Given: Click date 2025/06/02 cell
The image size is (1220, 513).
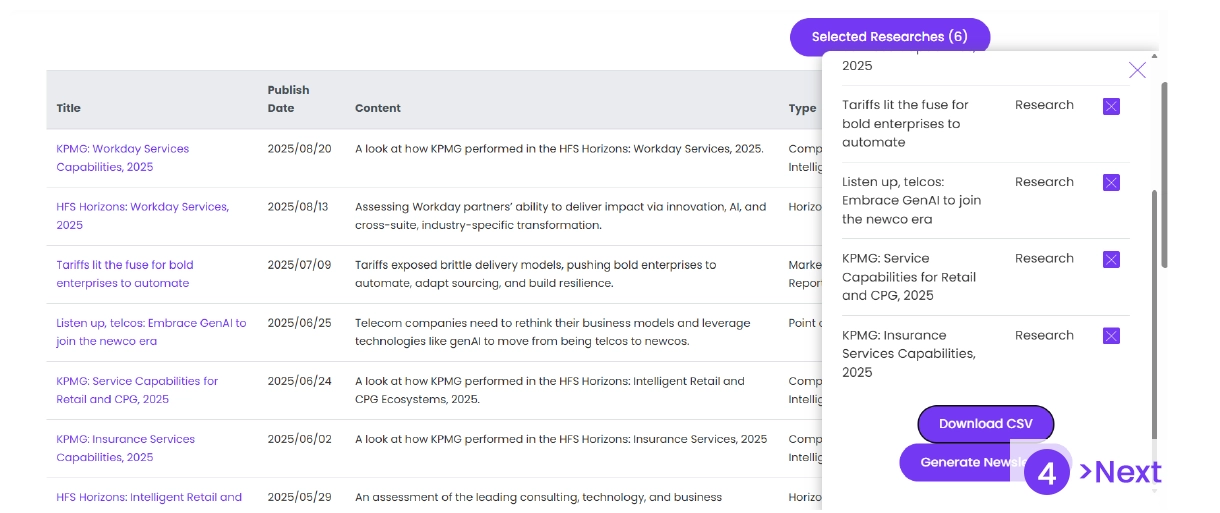Looking at the screenshot, I should click(299, 439).
